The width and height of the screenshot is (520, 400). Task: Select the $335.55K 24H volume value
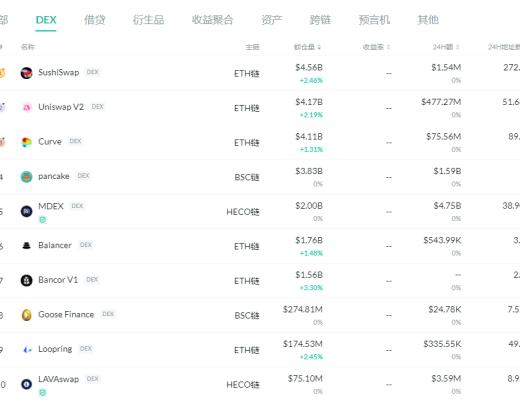pyautogui.click(x=442, y=344)
